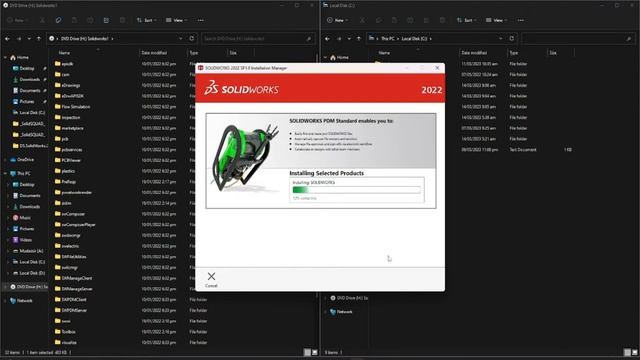Screen dimensions: 640x360
Task: Go up one level in Local Disk (C:) window
Action: pos(359,39)
